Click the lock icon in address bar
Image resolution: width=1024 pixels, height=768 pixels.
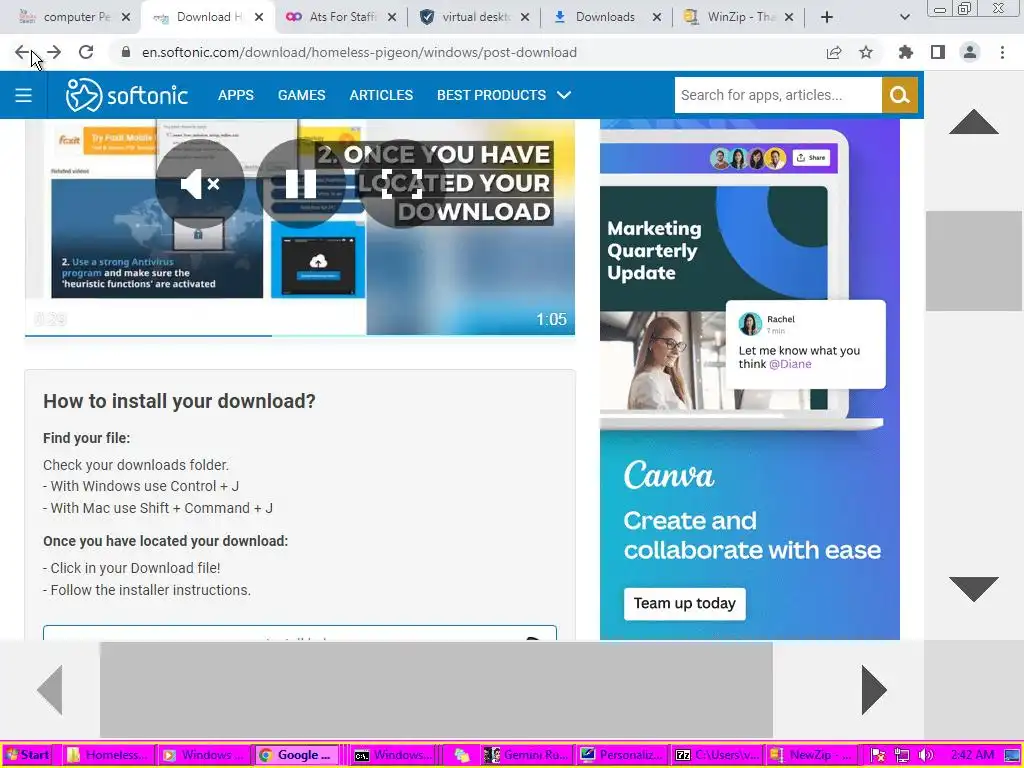click(126, 52)
